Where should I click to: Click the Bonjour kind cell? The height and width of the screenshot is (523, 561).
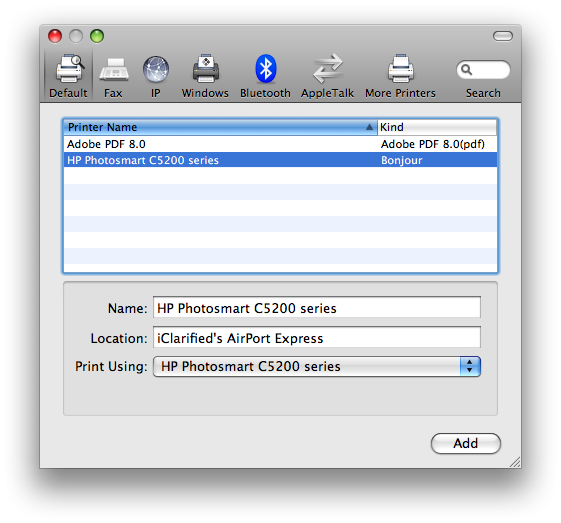click(x=402, y=160)
